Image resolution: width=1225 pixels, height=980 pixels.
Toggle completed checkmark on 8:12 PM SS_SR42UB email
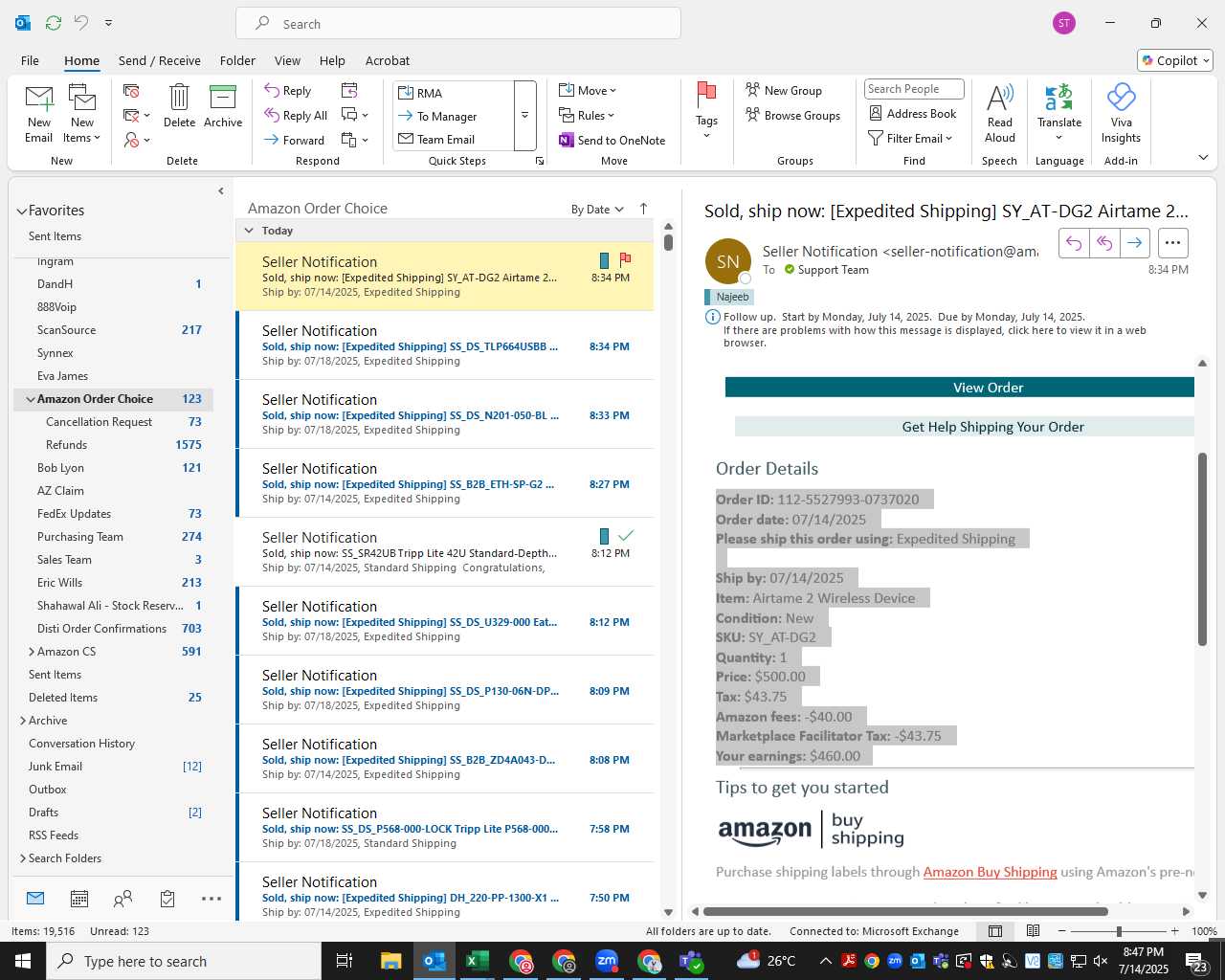pyautogui.click(x=626, y=535)
